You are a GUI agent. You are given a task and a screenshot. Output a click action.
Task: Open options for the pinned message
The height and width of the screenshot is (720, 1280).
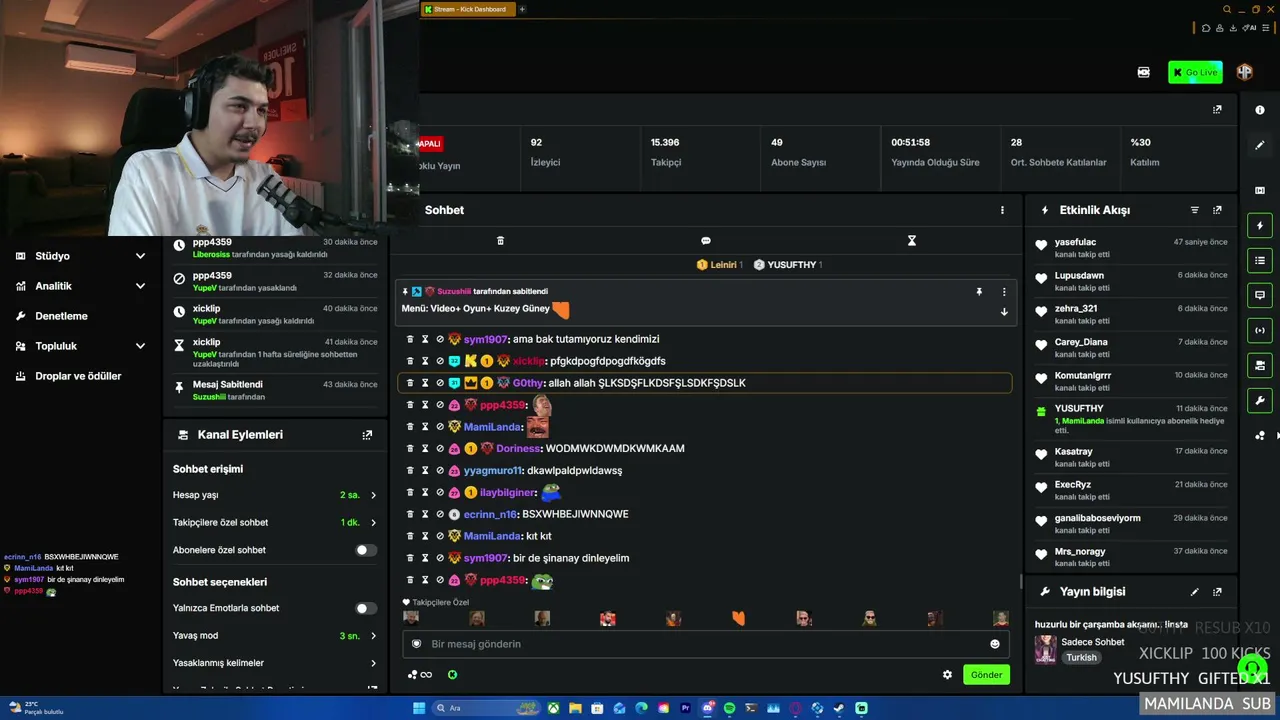click(1004, 292)
